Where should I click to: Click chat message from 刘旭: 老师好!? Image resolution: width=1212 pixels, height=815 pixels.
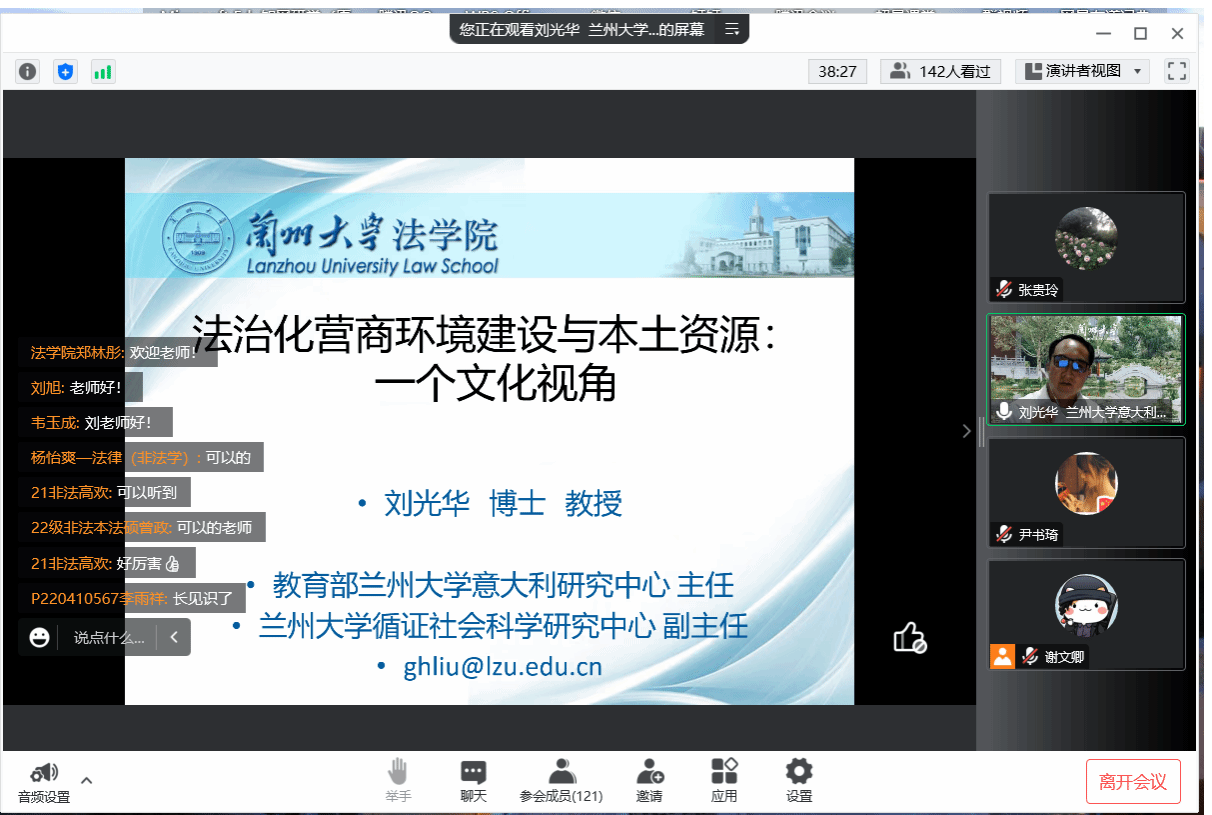tap(80, 387)
